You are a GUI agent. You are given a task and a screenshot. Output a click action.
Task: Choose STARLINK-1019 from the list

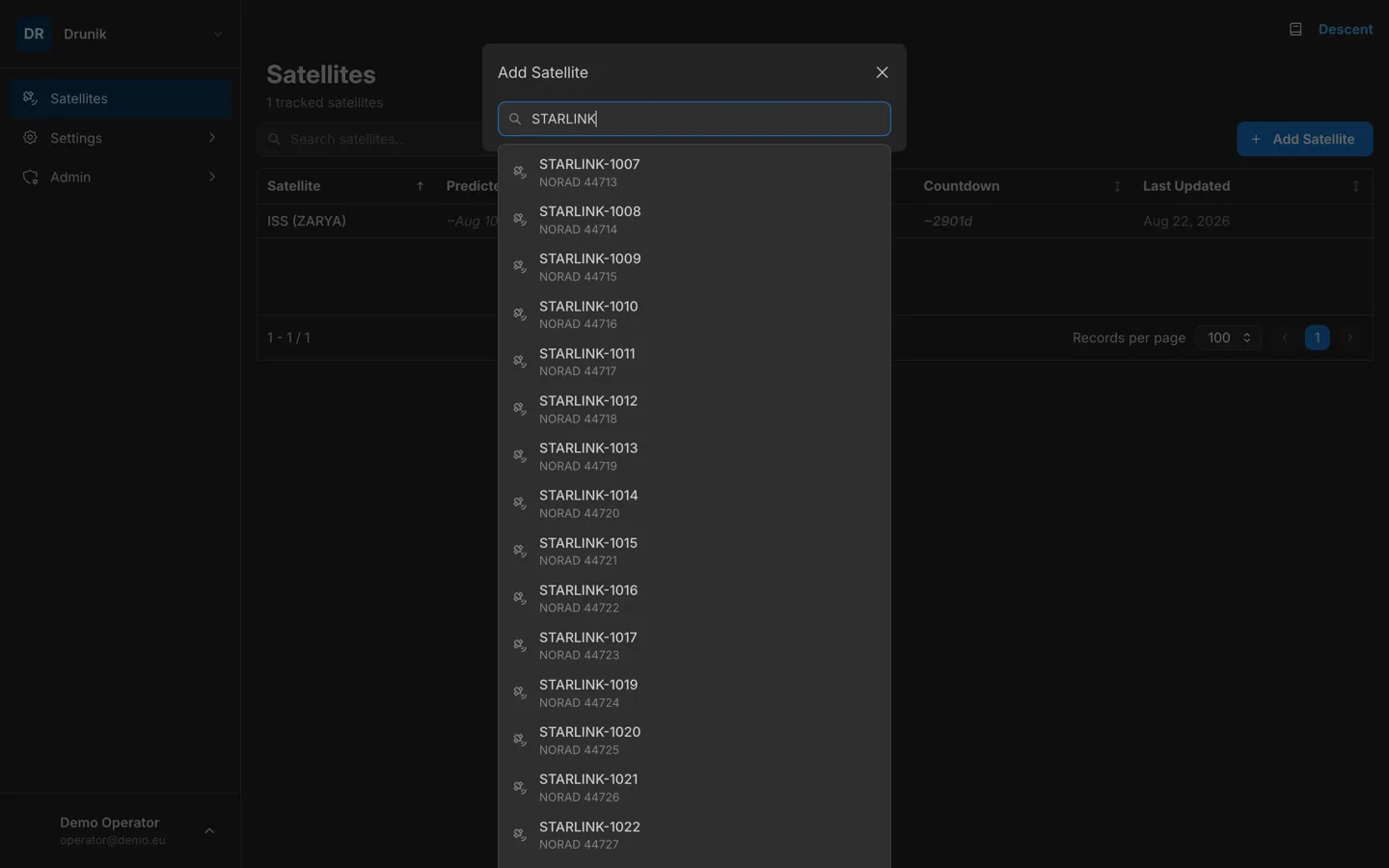point(694,693)
